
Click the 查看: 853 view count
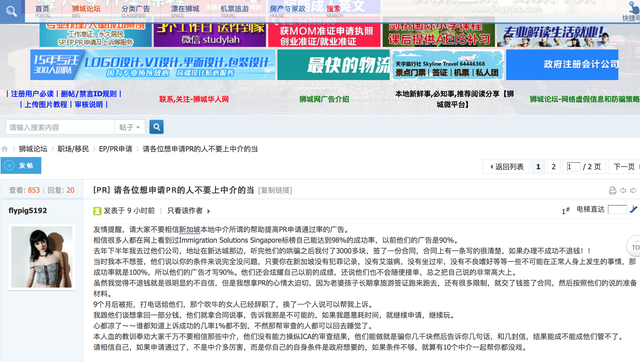pos(24,190)
